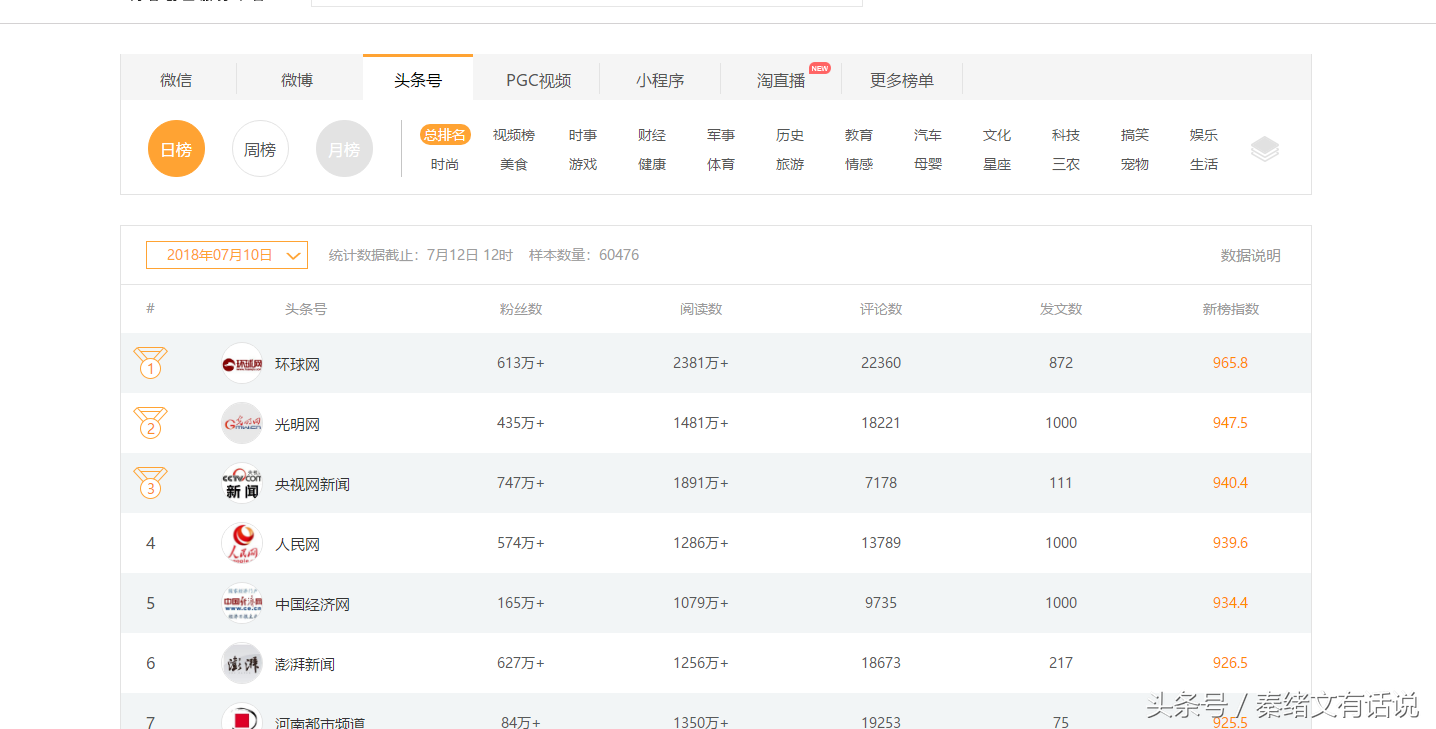Click the 965.8 index value
The image size is (1436, 729).
(1230, 363)
